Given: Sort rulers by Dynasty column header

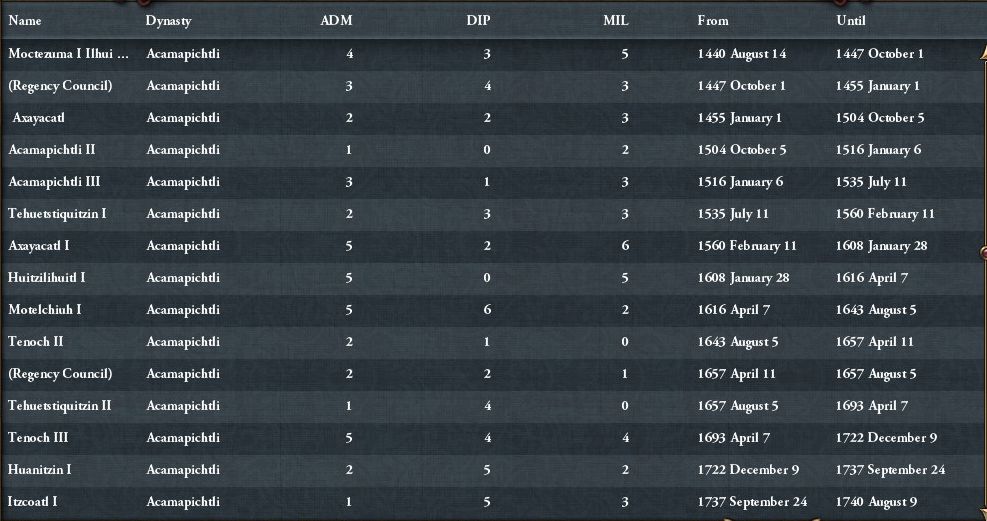Looking at the screenshot, I should [x=168, y=21].
